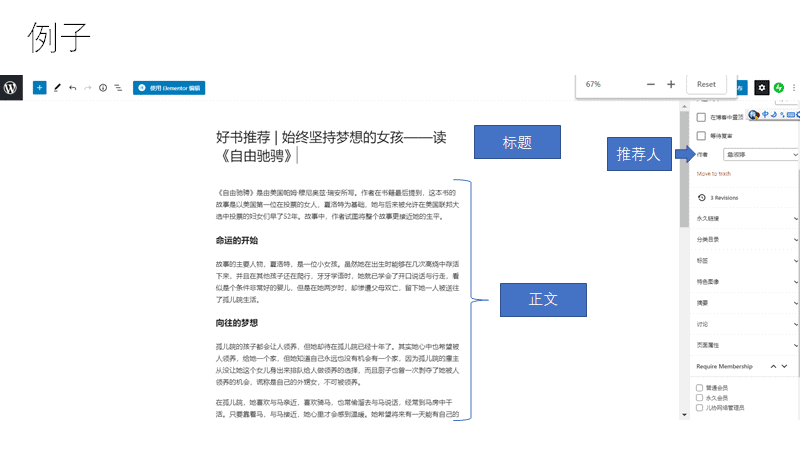The width and height of the screenshot is (800, 450).
Task: Check the 普通会员 membership checkbox
Action: coord(699,386)
